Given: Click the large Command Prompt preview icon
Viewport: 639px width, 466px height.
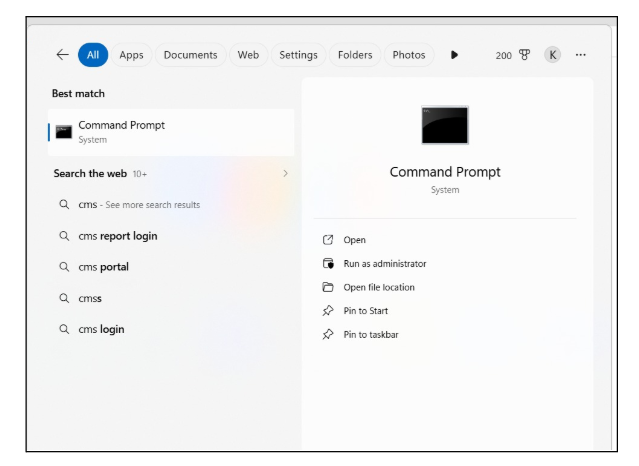Looking at the screenshot, I should click(445, 125).
